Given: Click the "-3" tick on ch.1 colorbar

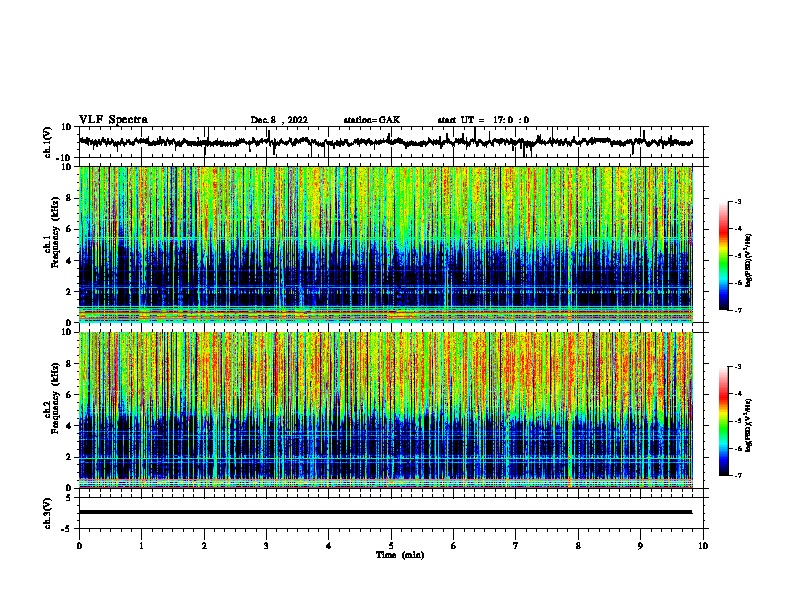Looking at the screenshot, I should 738,202.
